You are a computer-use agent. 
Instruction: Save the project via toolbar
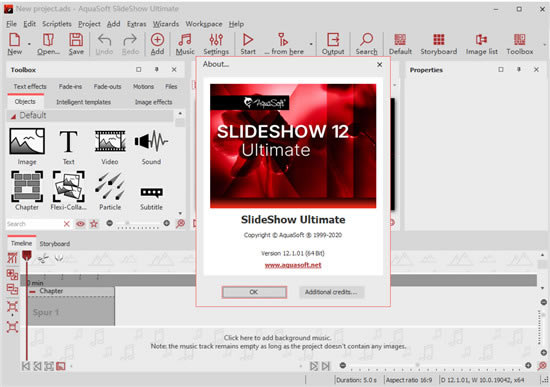coord(76,44)
